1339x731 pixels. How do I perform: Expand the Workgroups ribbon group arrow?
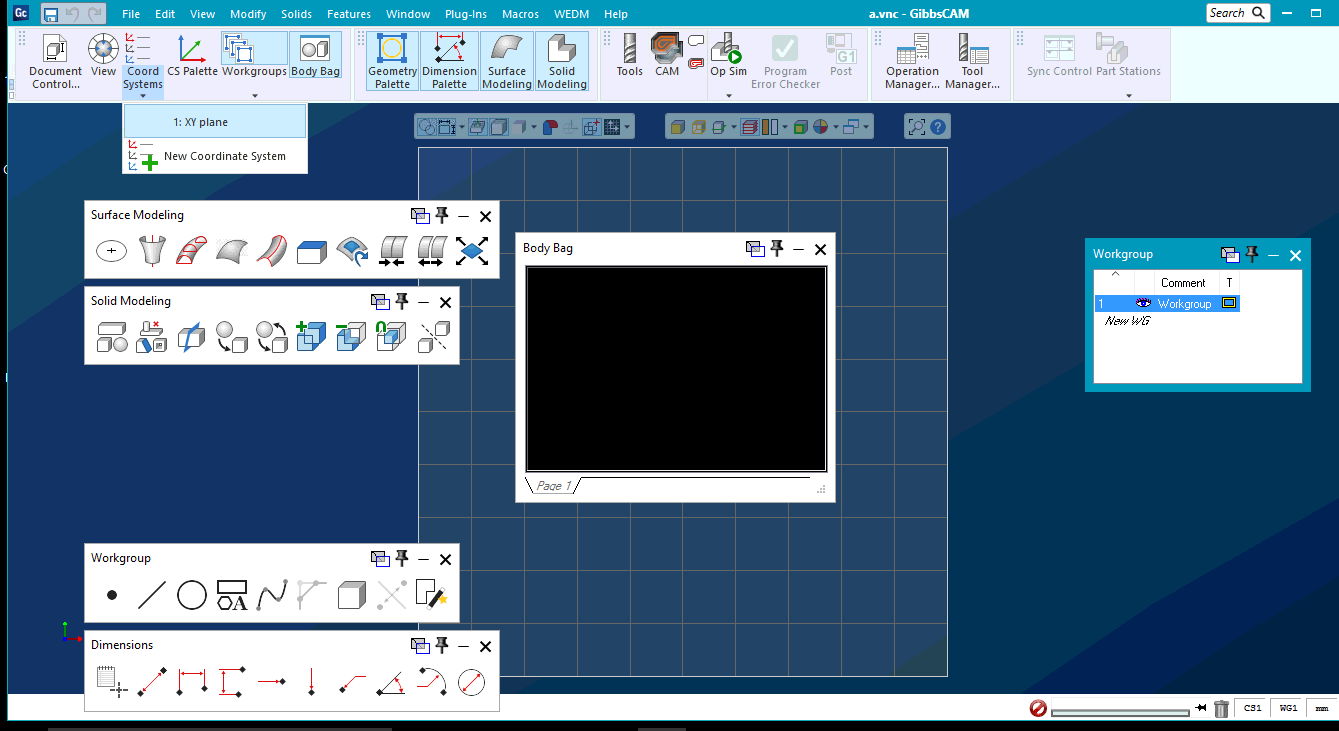click(255, 96)
